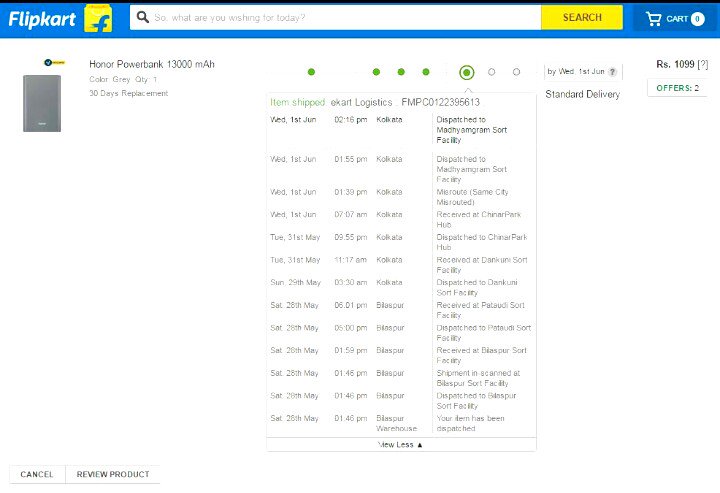Viewport: 720px width, 493px height.
Task: Open the Honor Powerbank 13000 mAh title link
Action: 152,64
